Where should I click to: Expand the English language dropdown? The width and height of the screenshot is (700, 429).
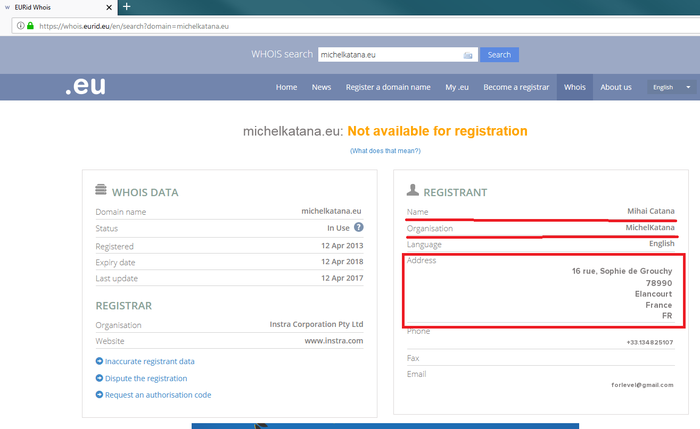[x=671, y=87]
